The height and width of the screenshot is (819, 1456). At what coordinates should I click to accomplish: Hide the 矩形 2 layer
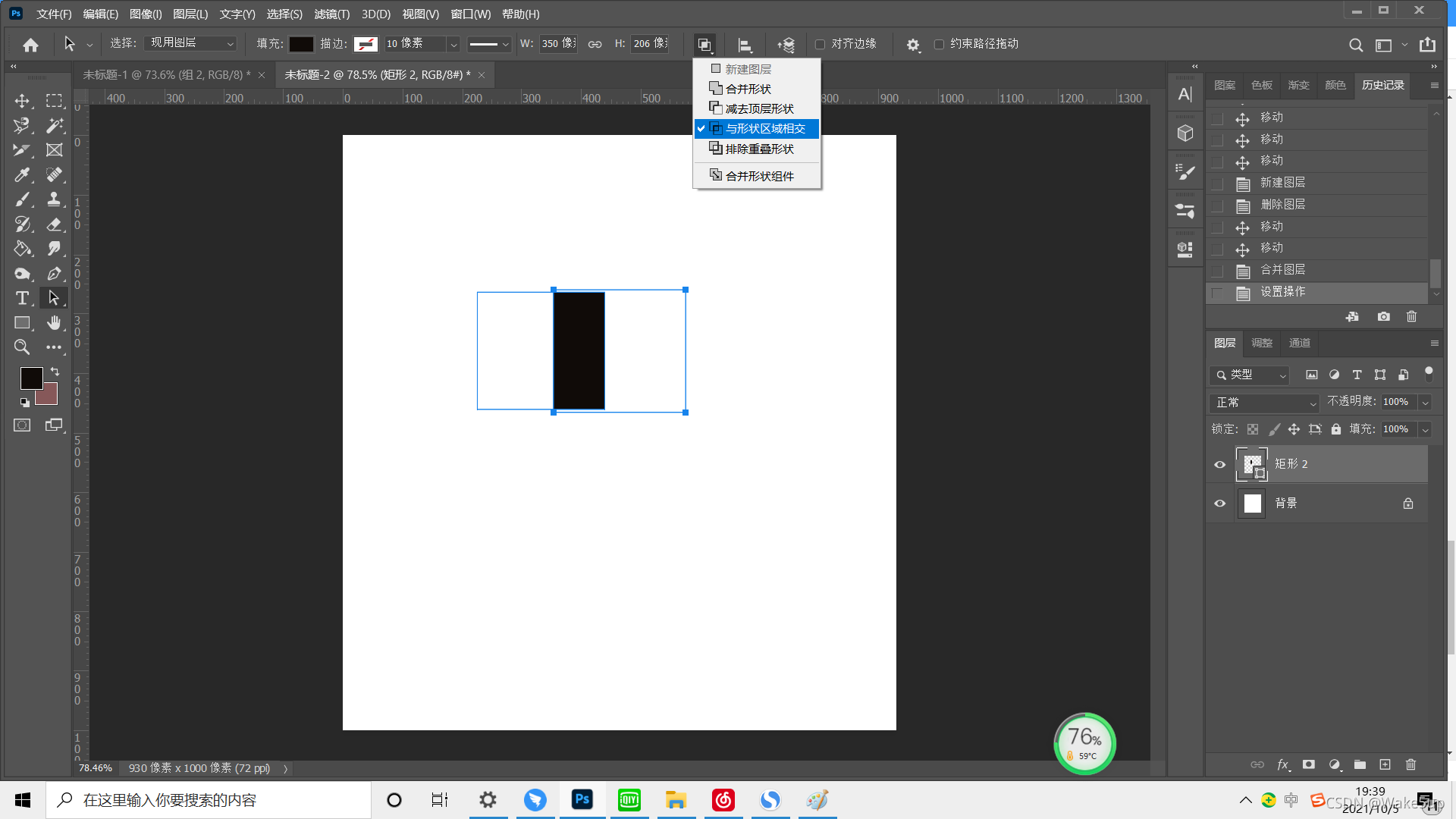tap(1219, 464)
